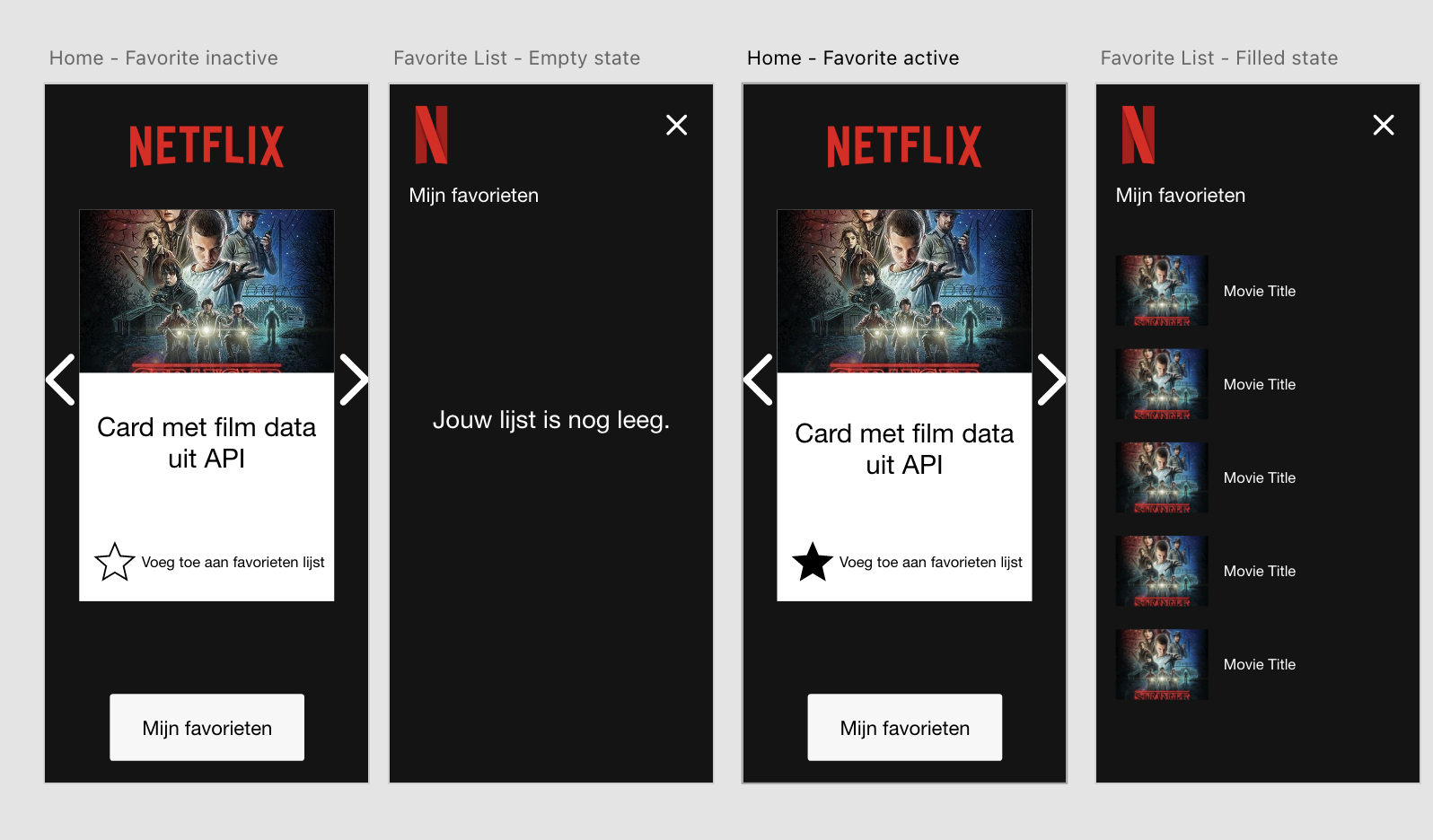This screenshot has width=1433, height=840.
Task: Click the fourth 'Movie Title' text in list
Action: click(1260, 572)
